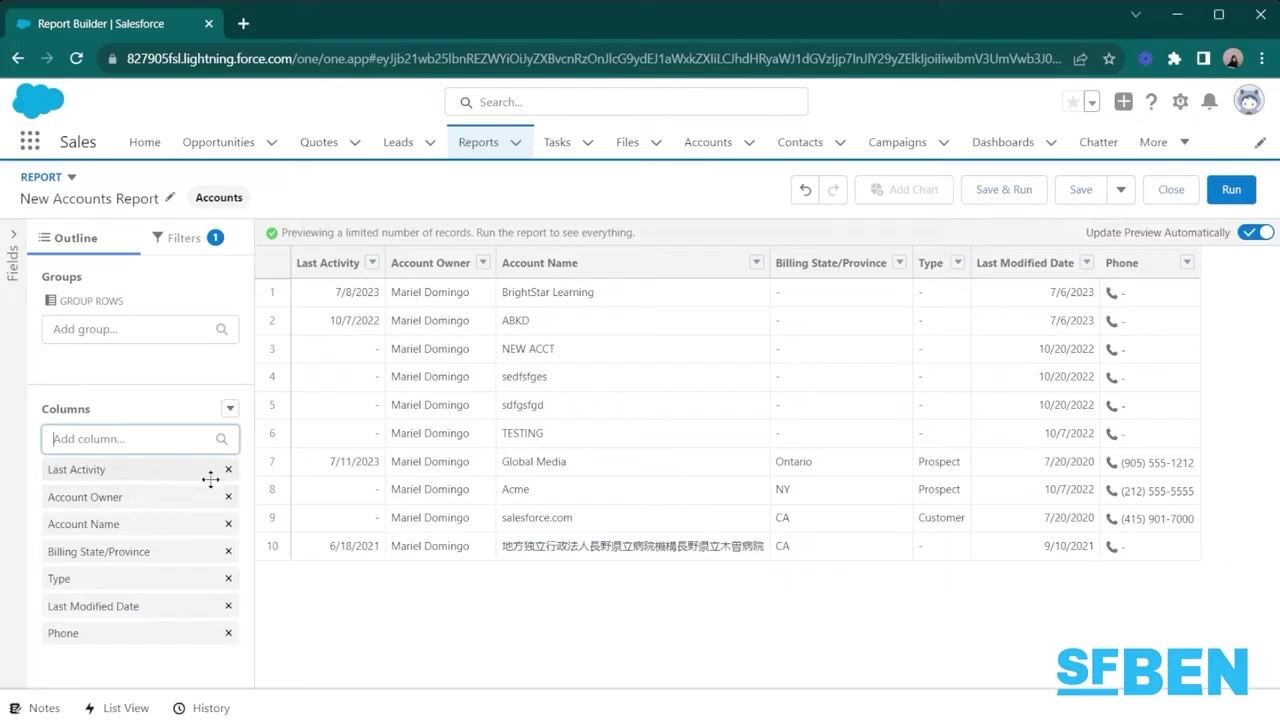This screenshot has width=1280, height=720.
Task: Open the Favorites star icon
Action: pos(1073,102)
